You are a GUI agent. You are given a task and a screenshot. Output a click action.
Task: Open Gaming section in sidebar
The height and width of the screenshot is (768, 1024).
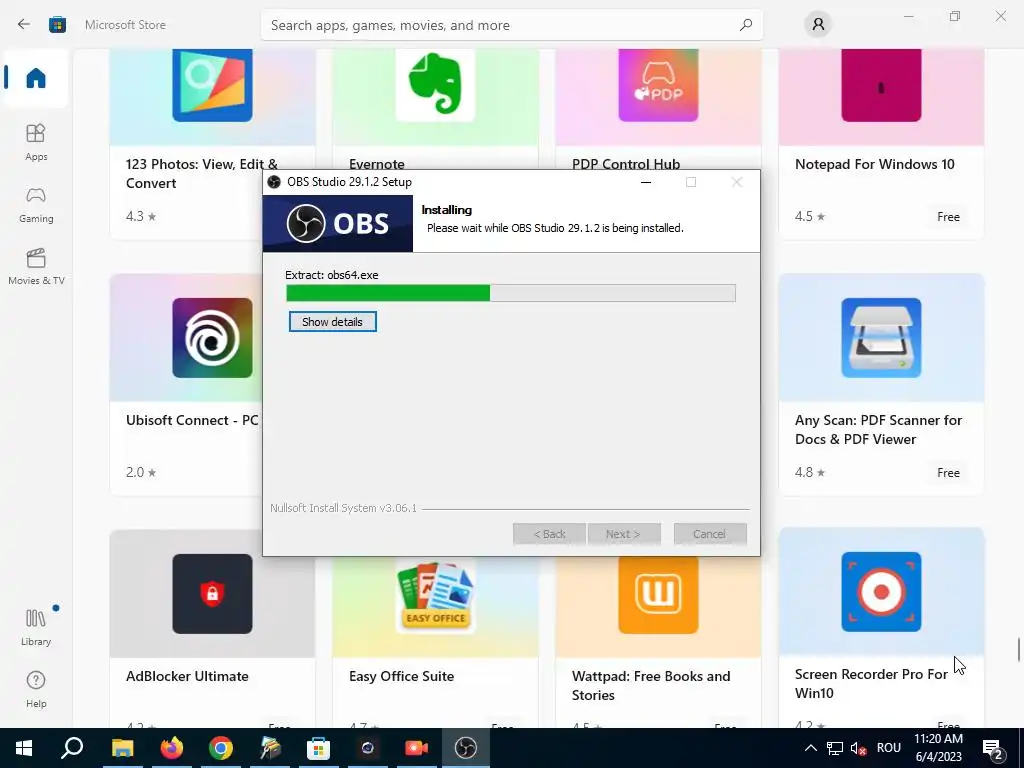tap(36, 204)
